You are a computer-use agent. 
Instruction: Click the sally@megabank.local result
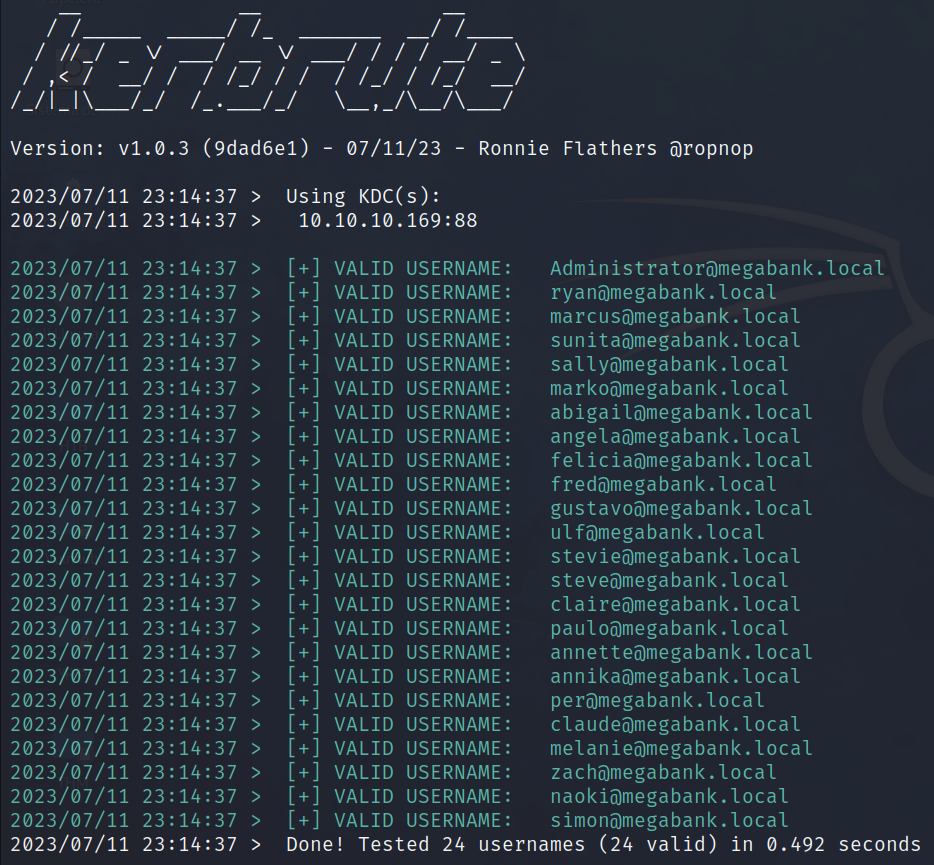coord(668,364)
